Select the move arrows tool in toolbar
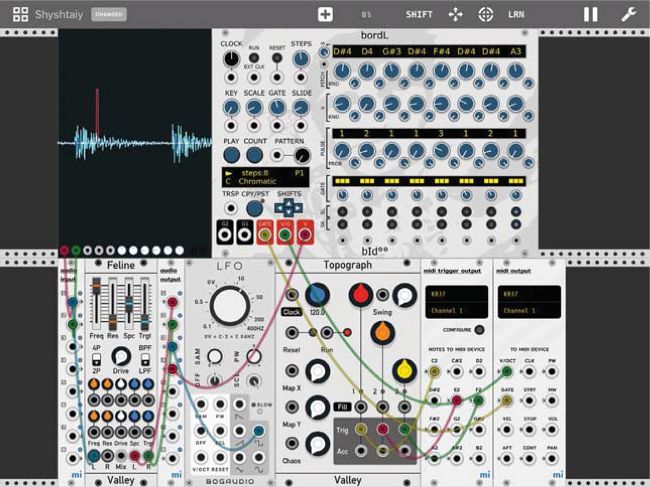The height and width of the screenshot is (487, 650). click(x=456, y=15)
